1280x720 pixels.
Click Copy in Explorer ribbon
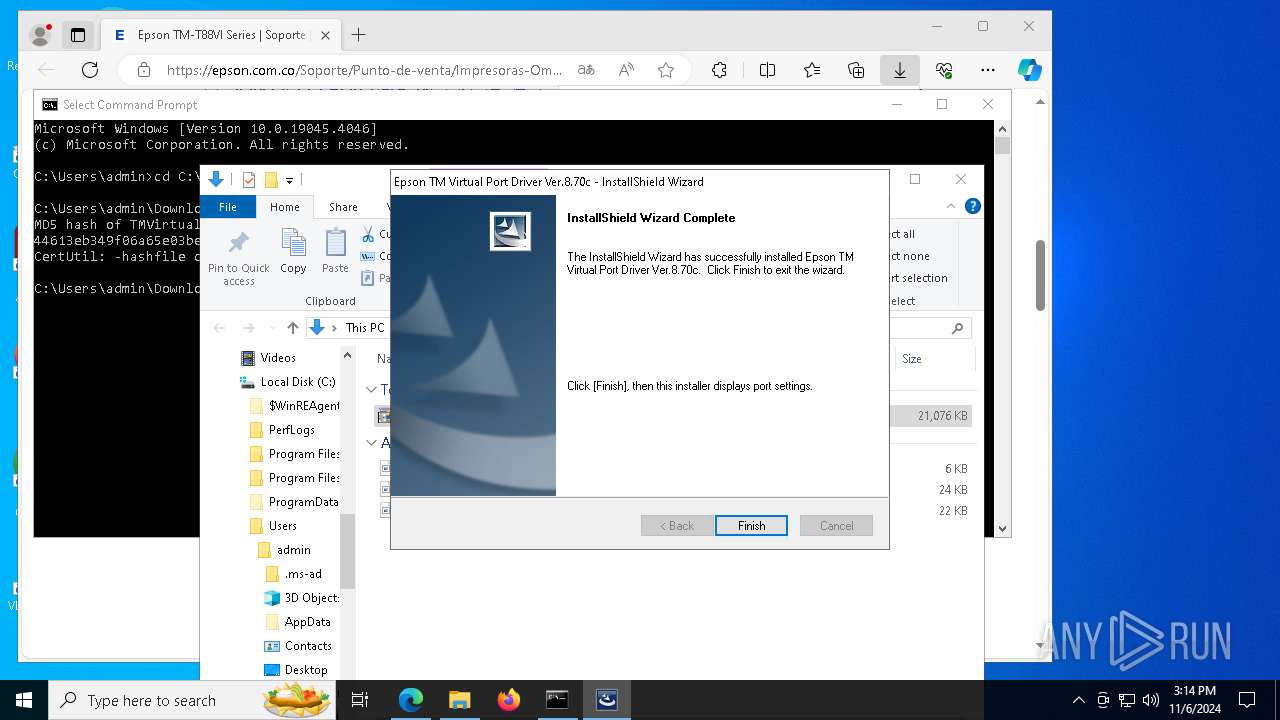pyautogui.click(x=293, y=251)
